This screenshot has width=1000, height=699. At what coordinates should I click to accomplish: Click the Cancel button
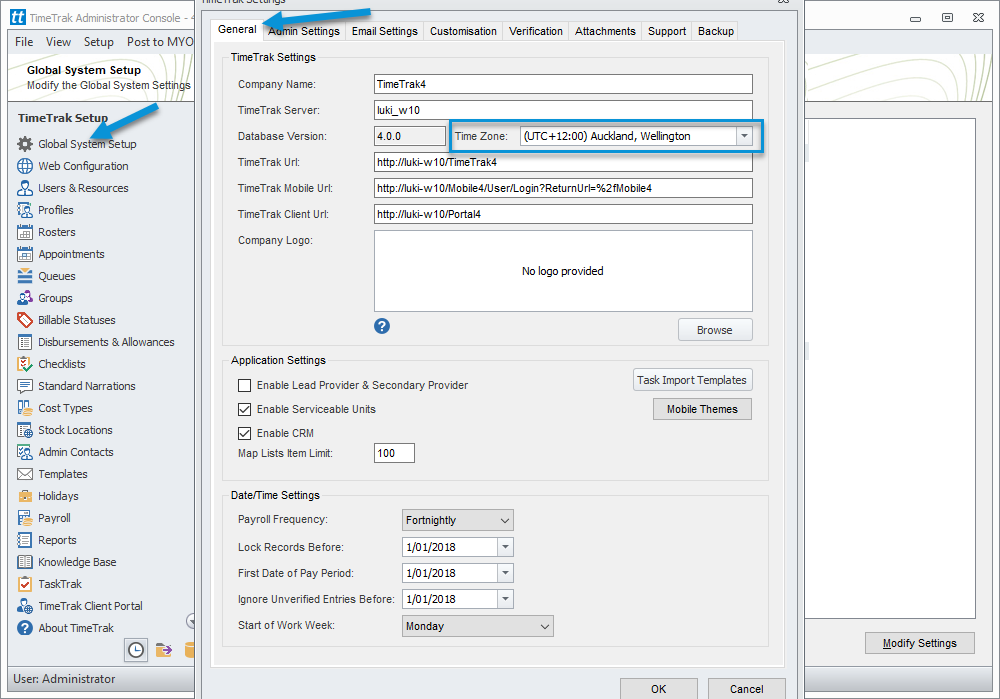tap(746, 689)
